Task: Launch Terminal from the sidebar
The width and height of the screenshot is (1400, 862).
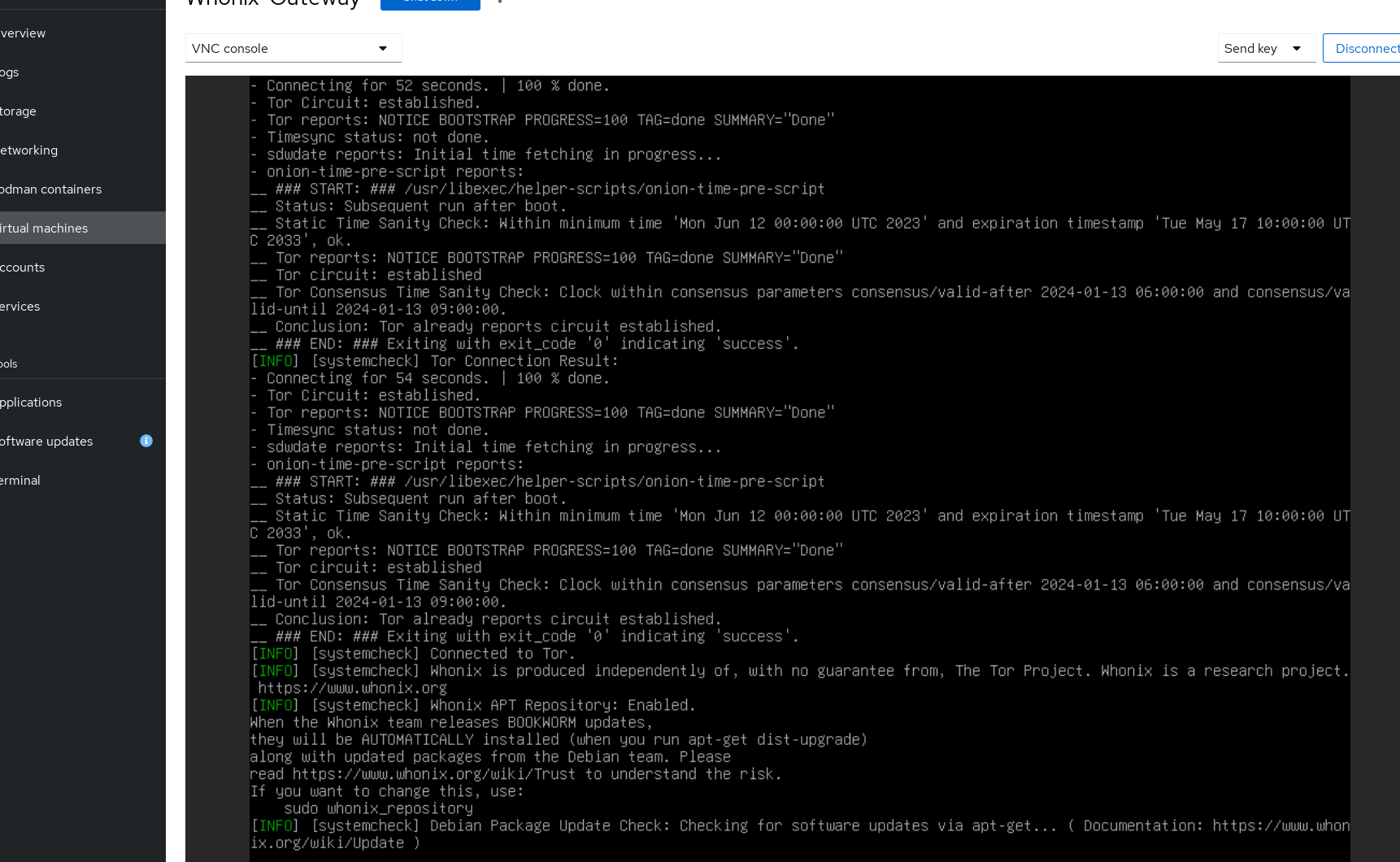Action: click(21, 481)
